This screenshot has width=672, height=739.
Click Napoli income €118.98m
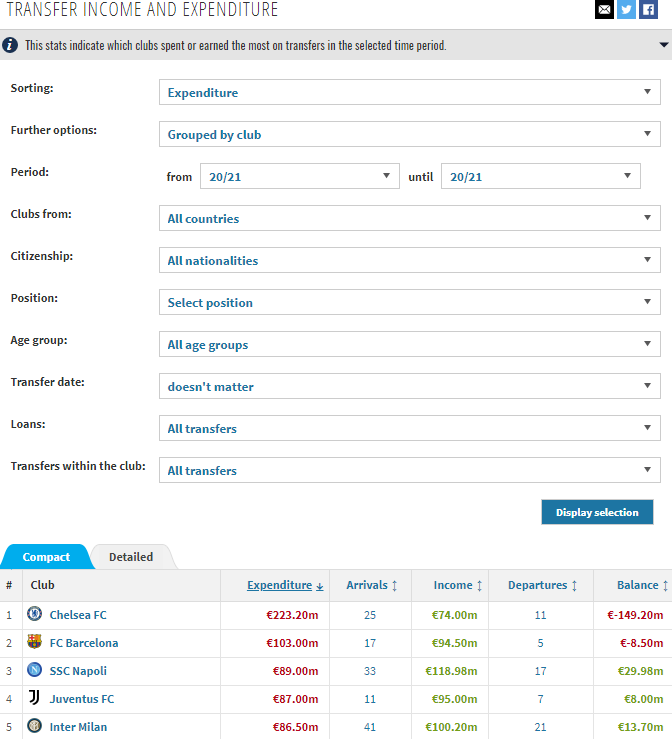point(451,671)
